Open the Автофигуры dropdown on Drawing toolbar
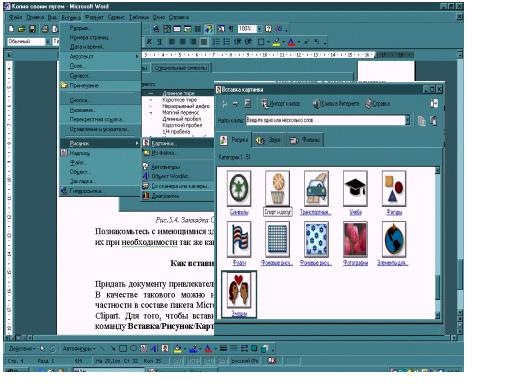512x384 pixels. [79, 349]
